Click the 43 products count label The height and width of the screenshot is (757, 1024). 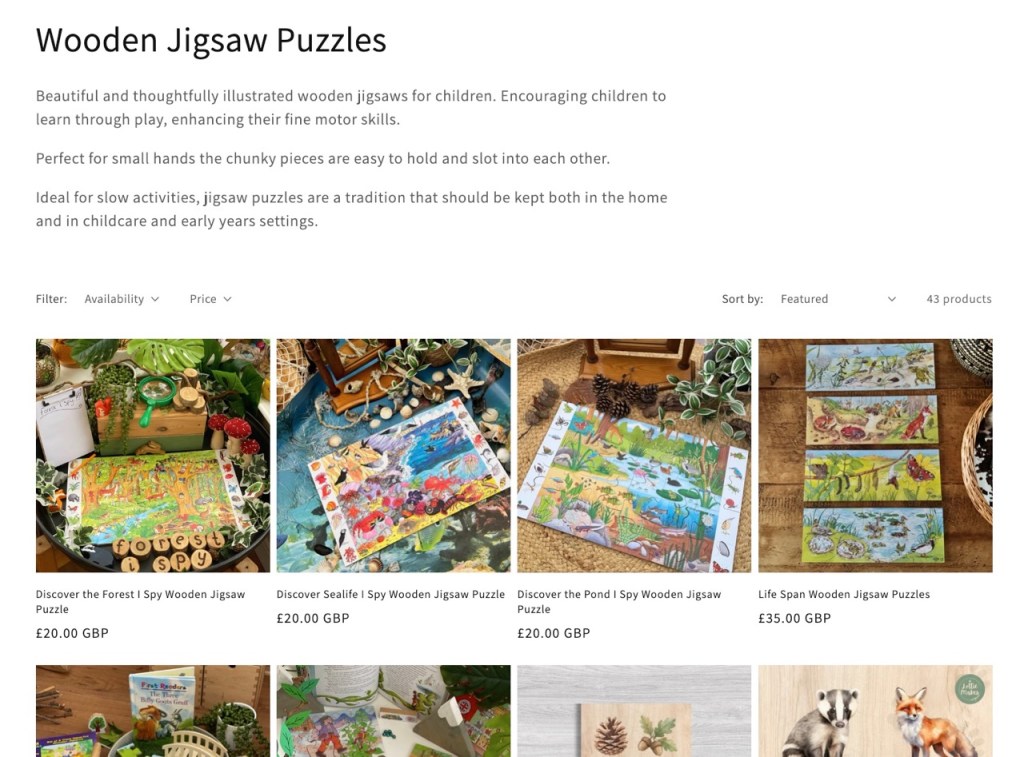(959, 298)
